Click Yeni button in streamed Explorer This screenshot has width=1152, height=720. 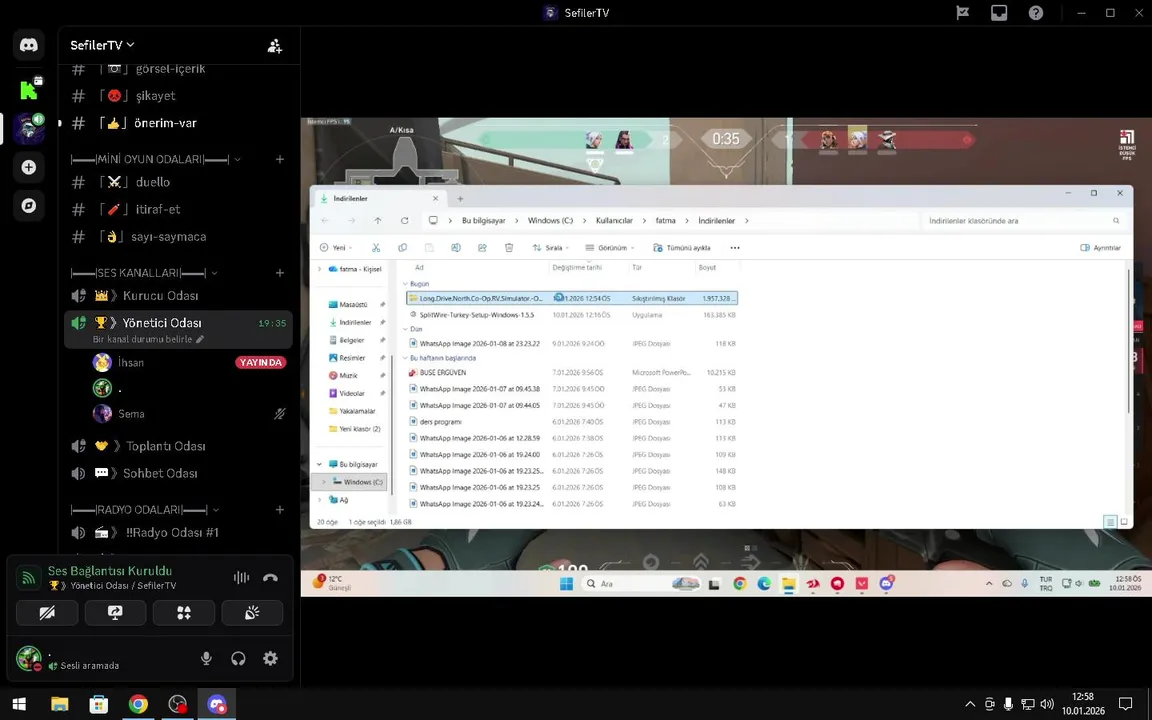click(x=335, y=248)
